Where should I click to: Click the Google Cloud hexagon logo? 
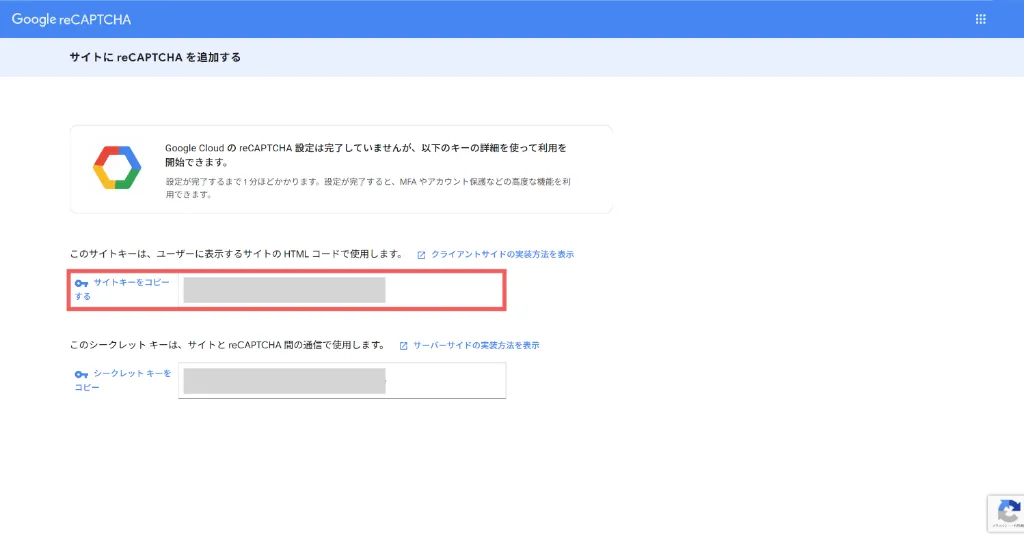point(117,168)
